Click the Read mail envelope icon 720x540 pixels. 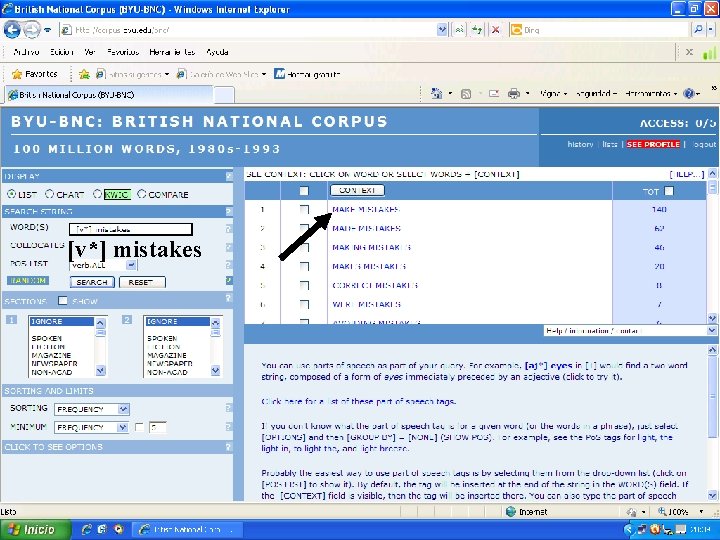(494, 94)
